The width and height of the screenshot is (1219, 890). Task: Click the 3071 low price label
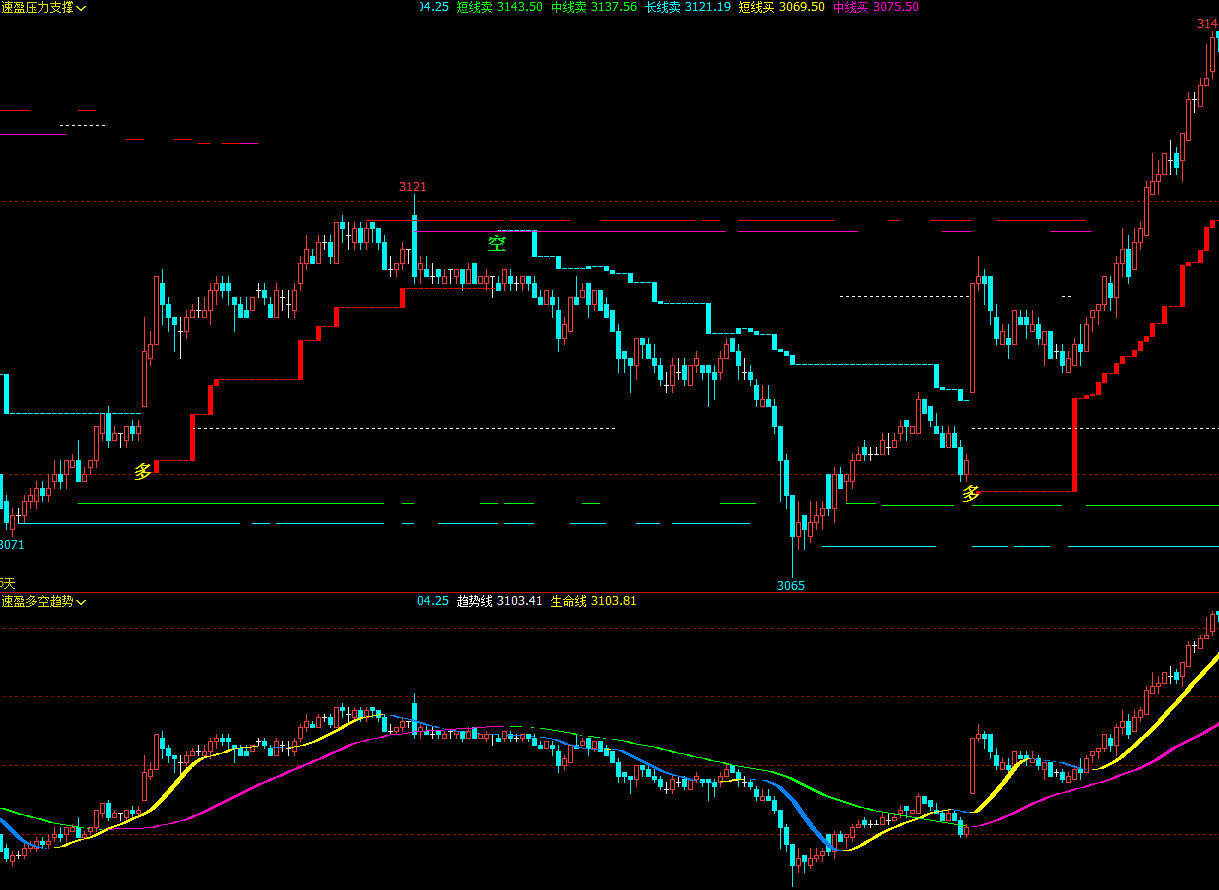[x=12, y=545]
